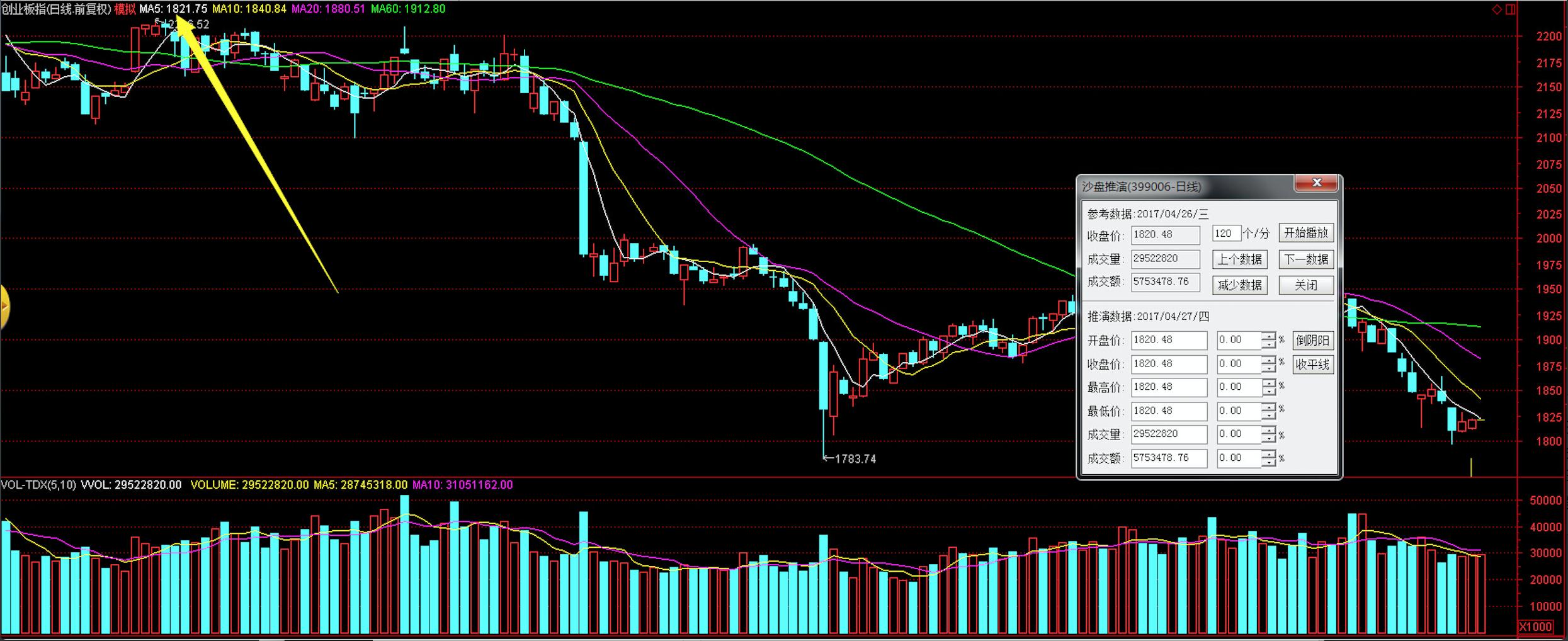Click the 最高价 price input field

click(1169, 387)
